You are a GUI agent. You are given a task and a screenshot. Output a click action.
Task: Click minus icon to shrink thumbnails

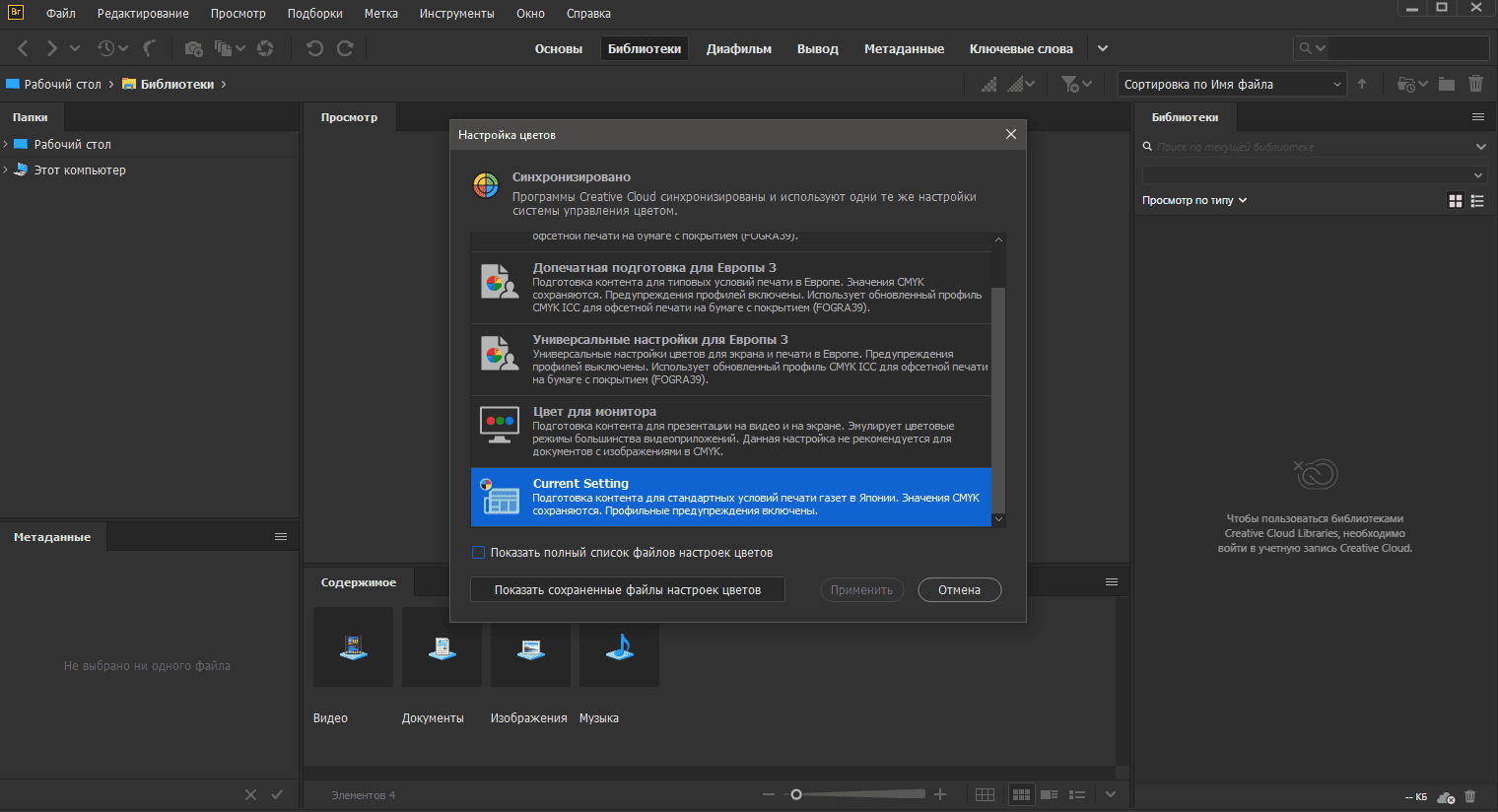(769, 794)
